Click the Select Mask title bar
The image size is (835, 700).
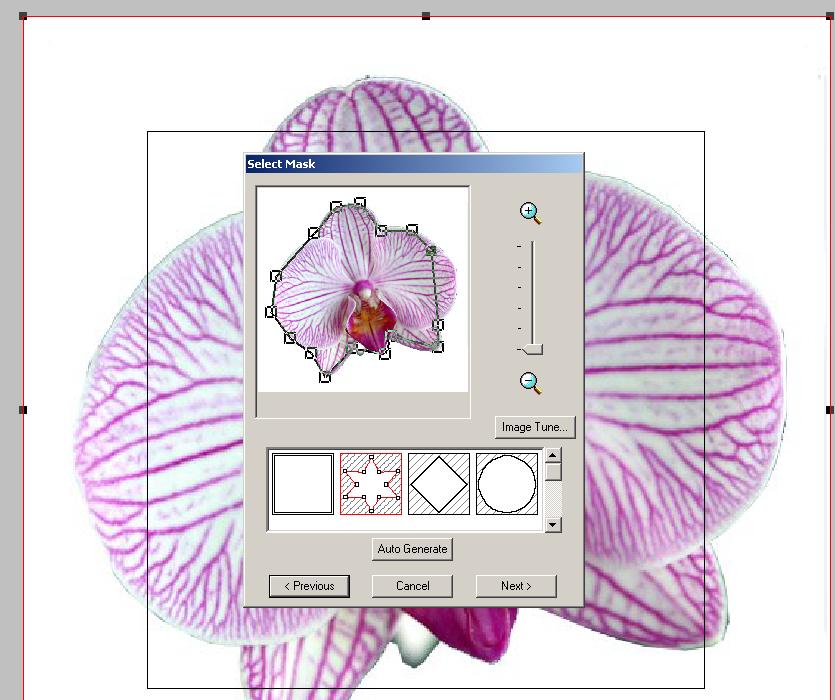point(414,164)
